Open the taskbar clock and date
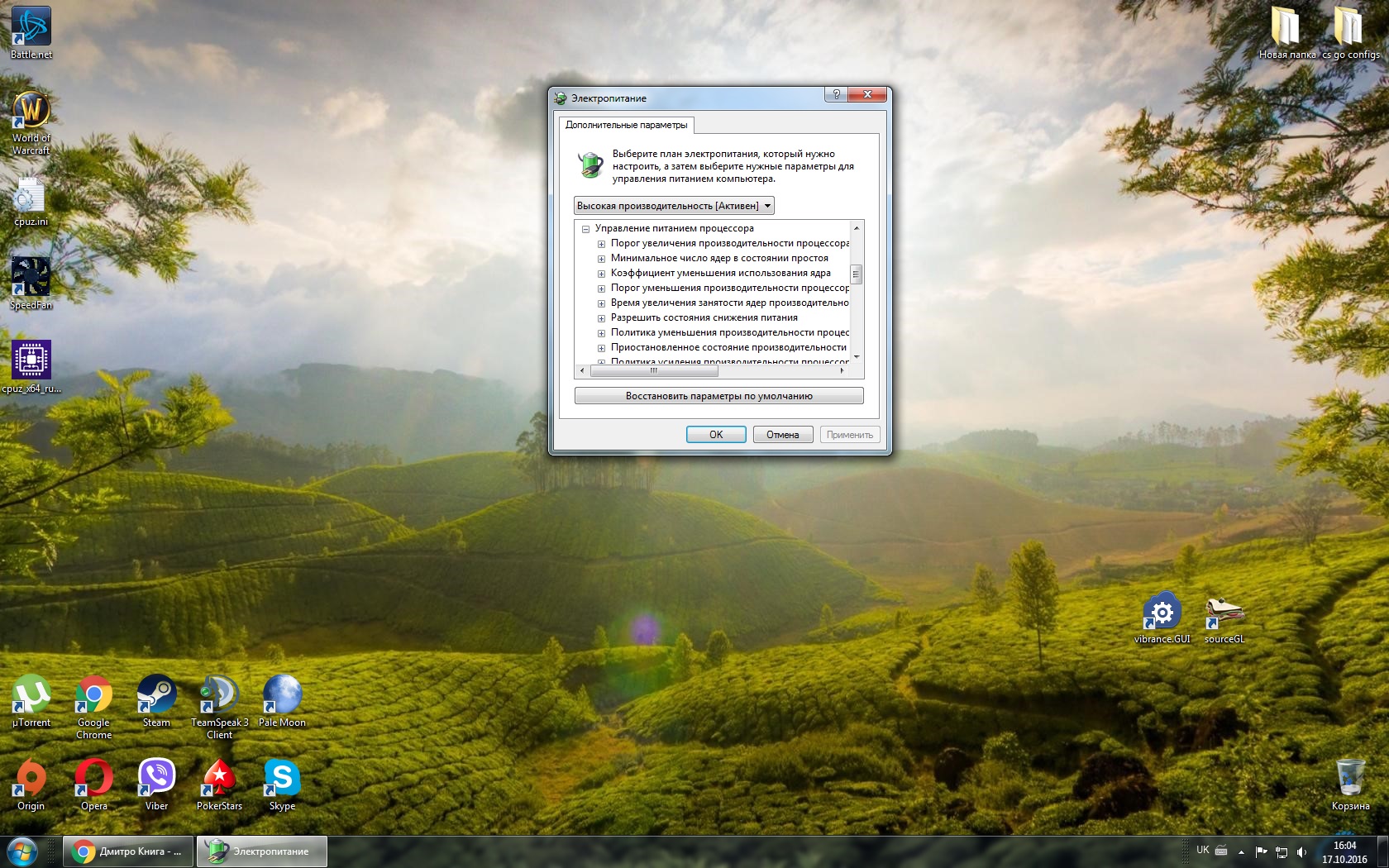 coord(1344,852)
